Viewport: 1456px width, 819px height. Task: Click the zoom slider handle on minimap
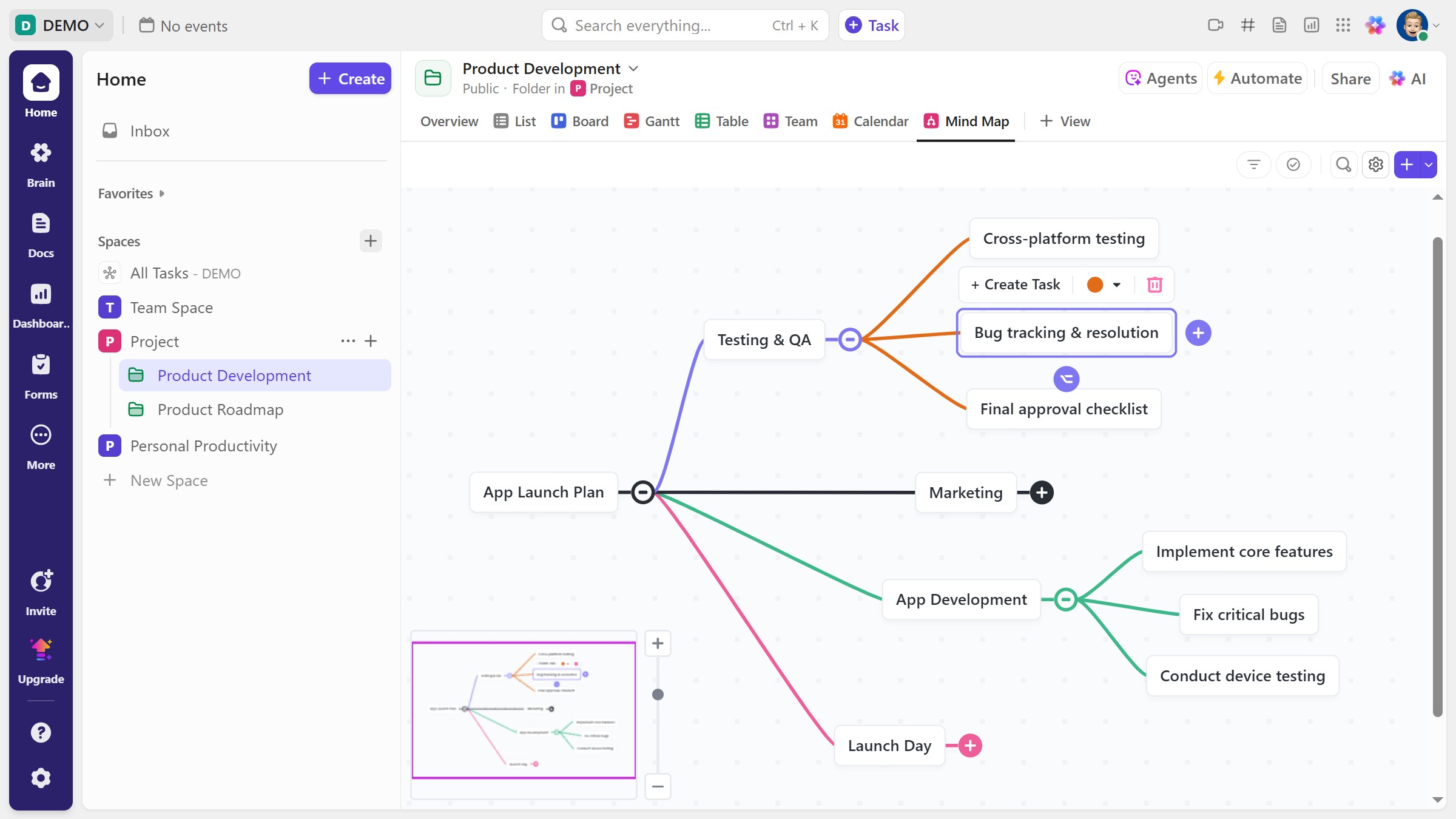[x=658, y=695]
